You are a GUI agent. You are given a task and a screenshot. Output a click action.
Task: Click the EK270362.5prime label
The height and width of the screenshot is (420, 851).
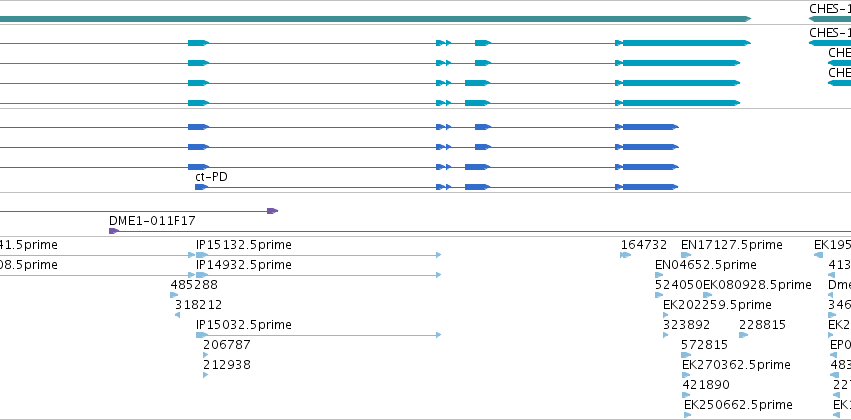736,365
